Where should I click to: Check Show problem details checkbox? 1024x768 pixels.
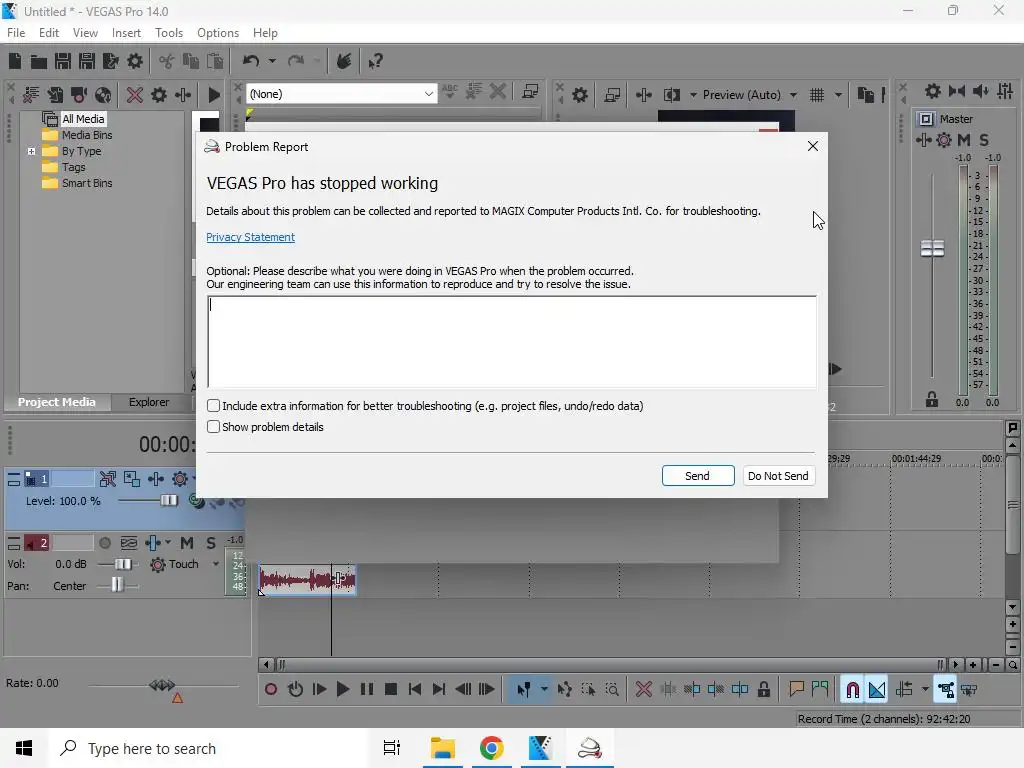(x=214, y=426)
